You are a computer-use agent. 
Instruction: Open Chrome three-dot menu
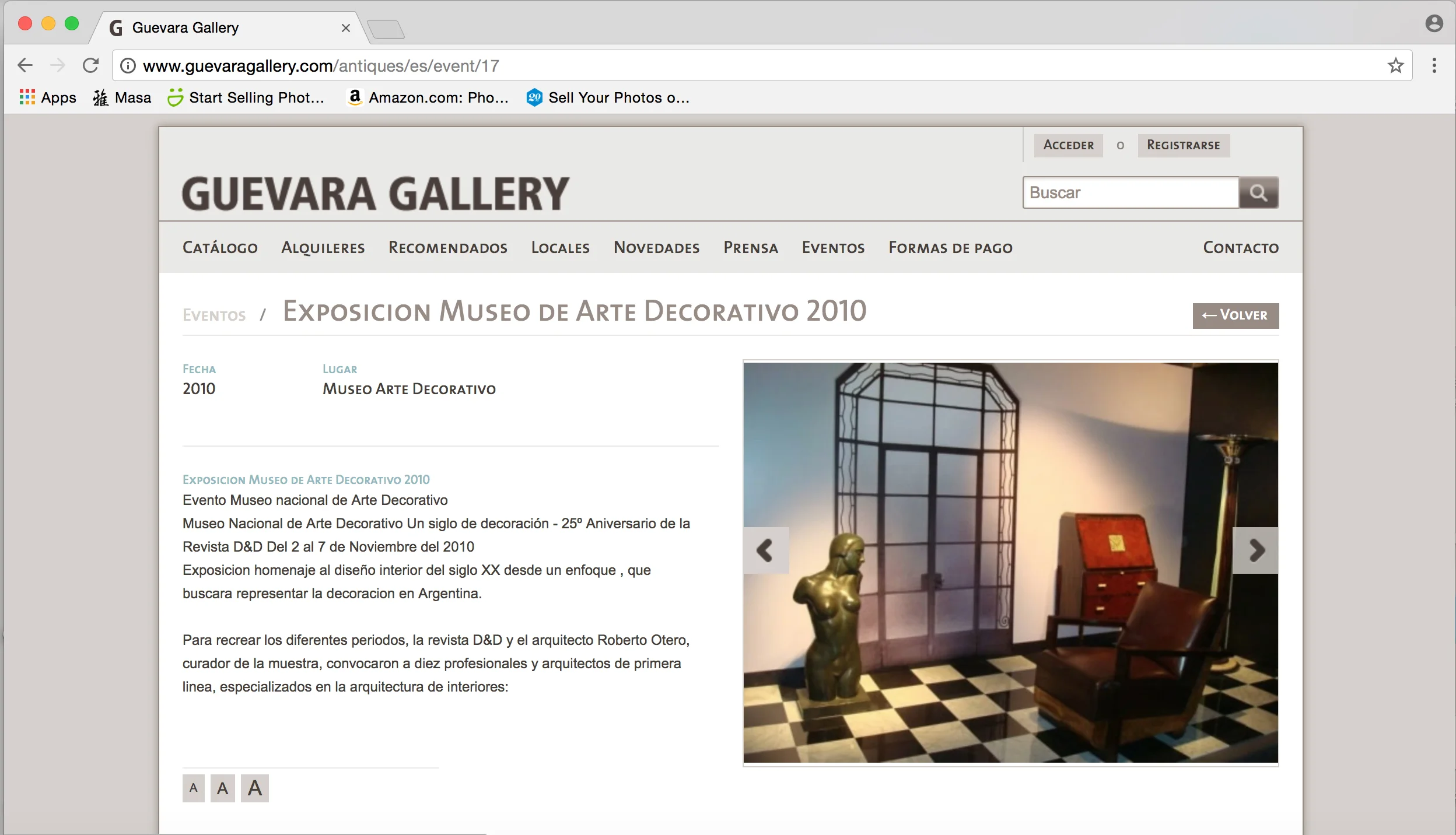(x=1434, y=65)
